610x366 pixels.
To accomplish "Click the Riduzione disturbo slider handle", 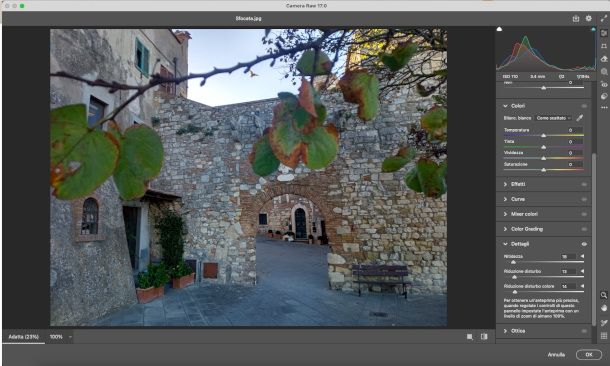I will [x=514, y=277].
